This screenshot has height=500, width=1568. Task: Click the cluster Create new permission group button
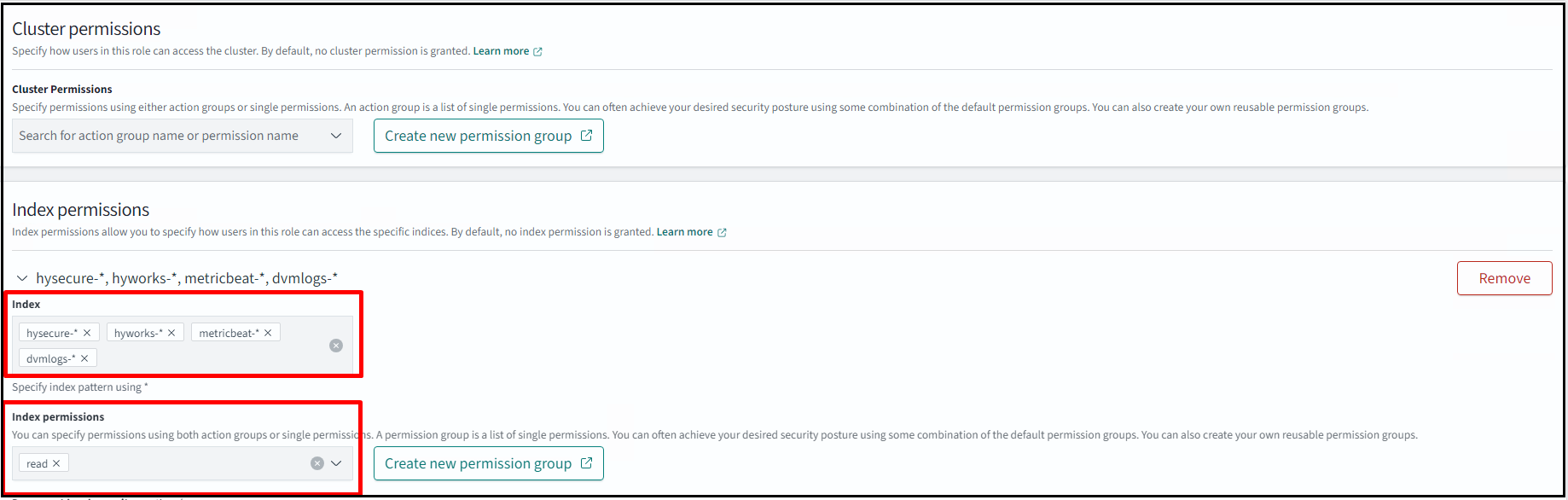click(x=488, y=136)
